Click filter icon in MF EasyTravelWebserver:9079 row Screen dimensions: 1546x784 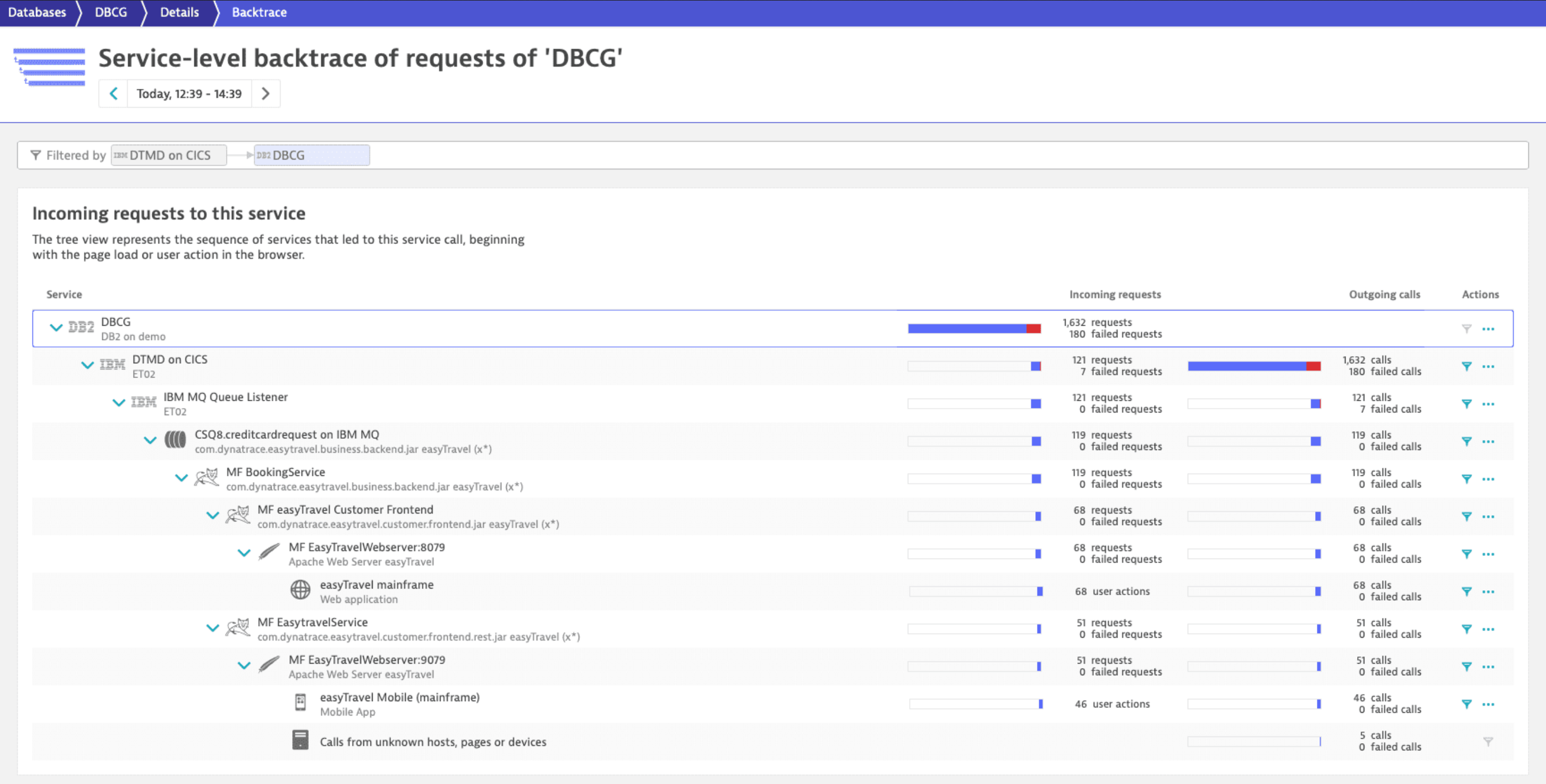coord(1466,666)
